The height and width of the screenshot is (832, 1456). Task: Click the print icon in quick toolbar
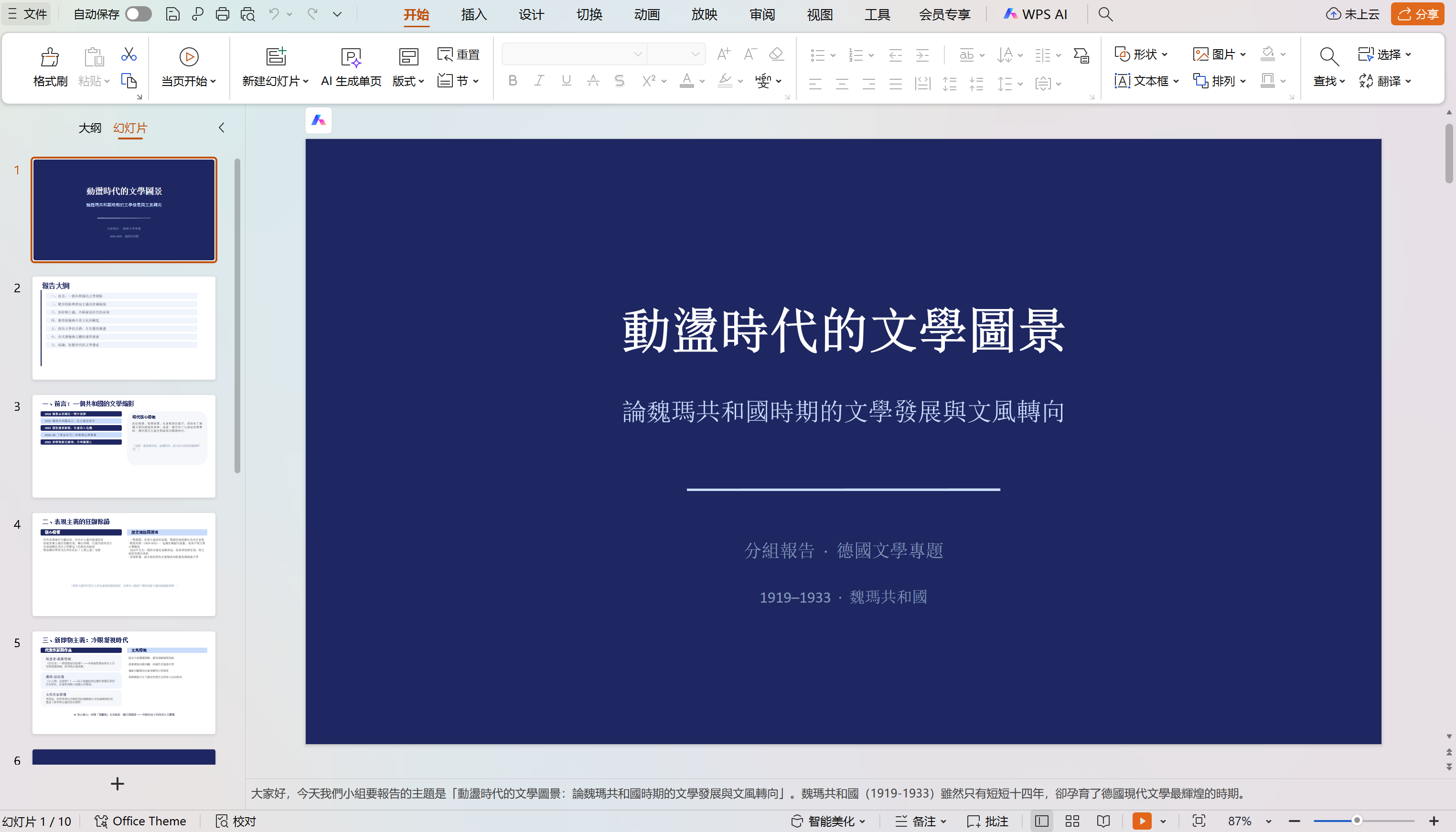[x=222, y=14]
